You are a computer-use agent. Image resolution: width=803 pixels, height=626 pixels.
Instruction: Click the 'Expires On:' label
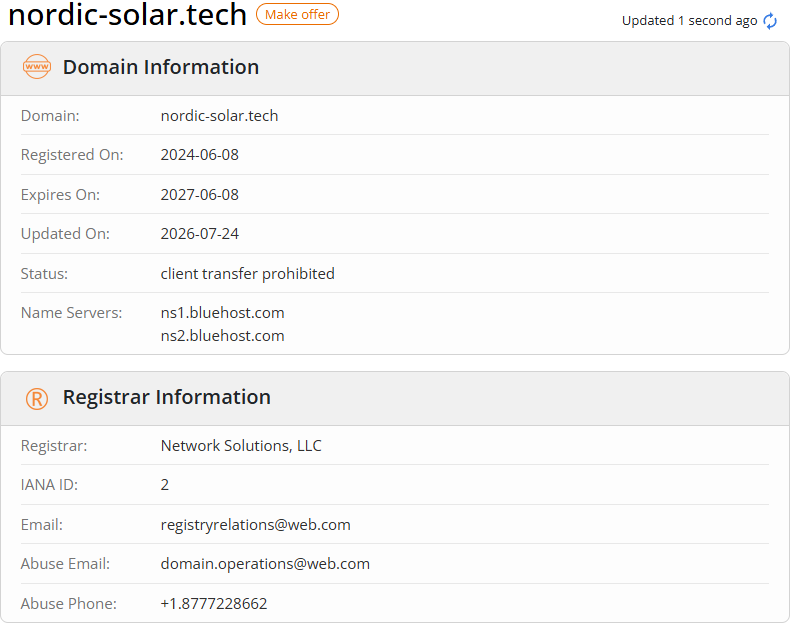60,195
